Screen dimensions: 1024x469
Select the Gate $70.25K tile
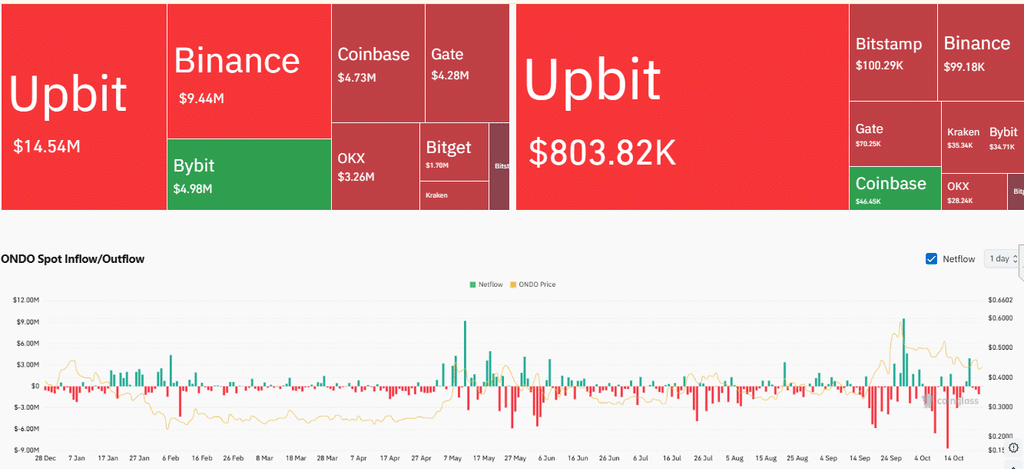click(x=895, y=134)
